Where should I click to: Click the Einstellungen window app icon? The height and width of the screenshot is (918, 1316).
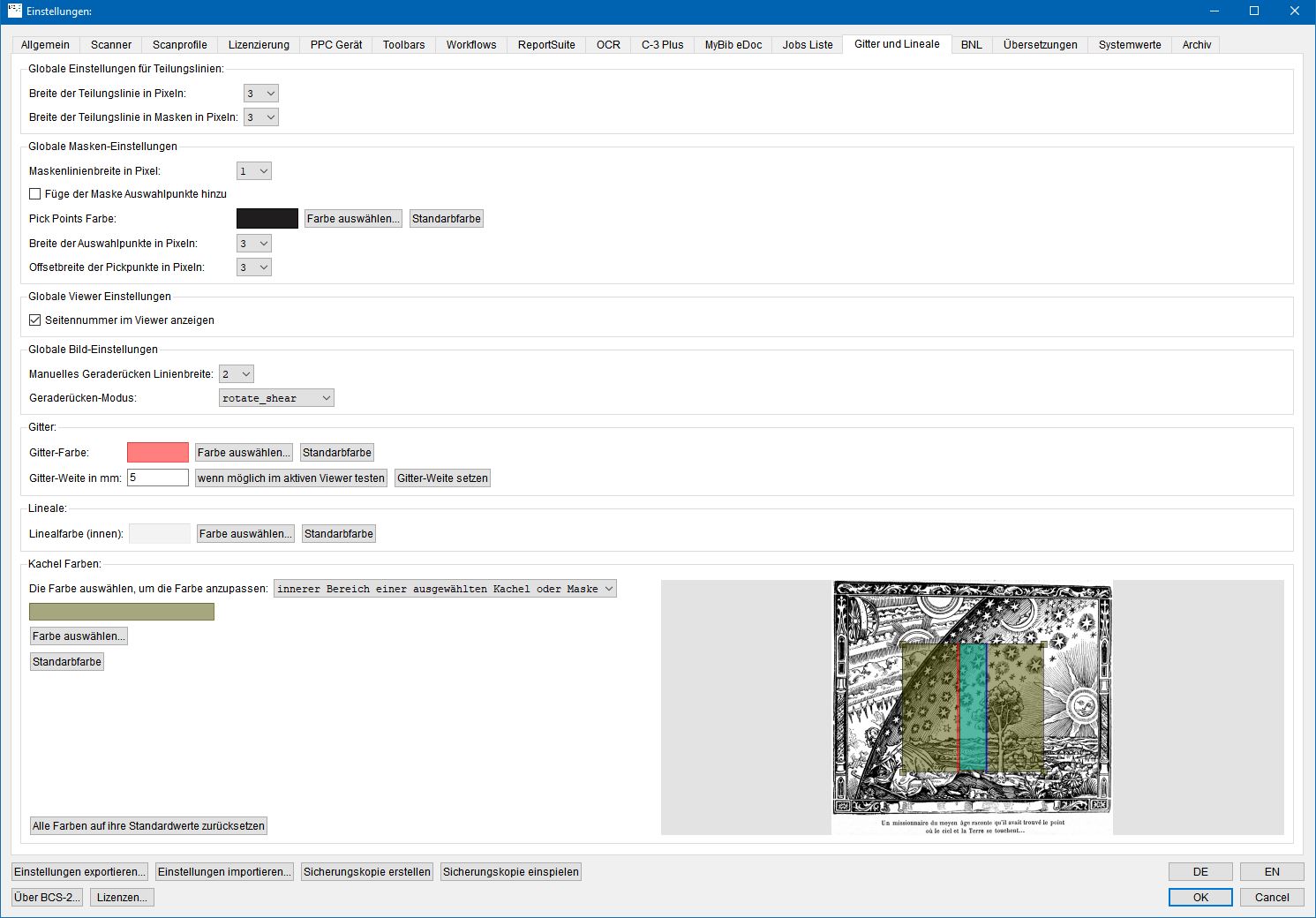(x=14, y=11)
